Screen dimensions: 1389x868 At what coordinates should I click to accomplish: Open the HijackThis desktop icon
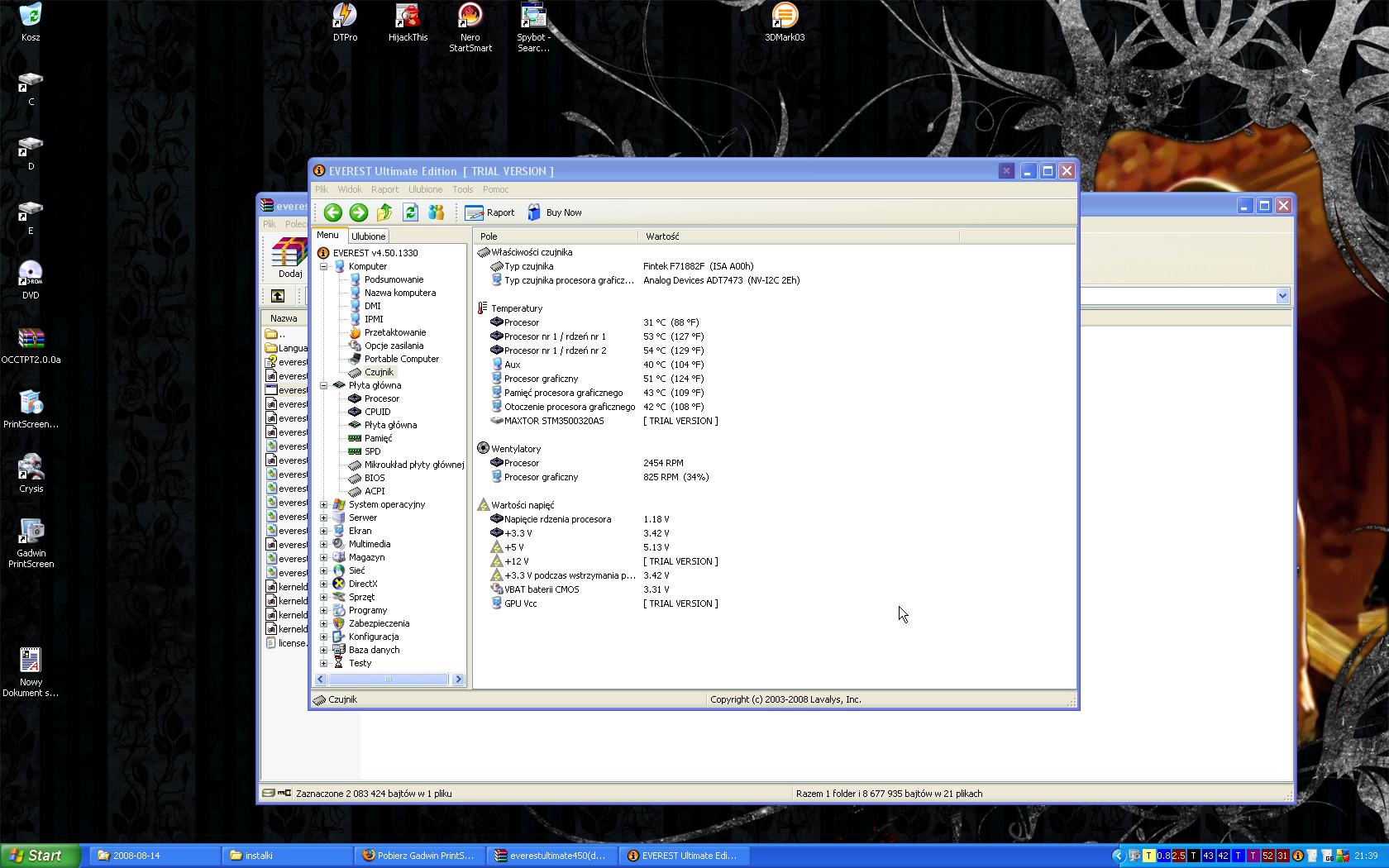tap(408, 22)
